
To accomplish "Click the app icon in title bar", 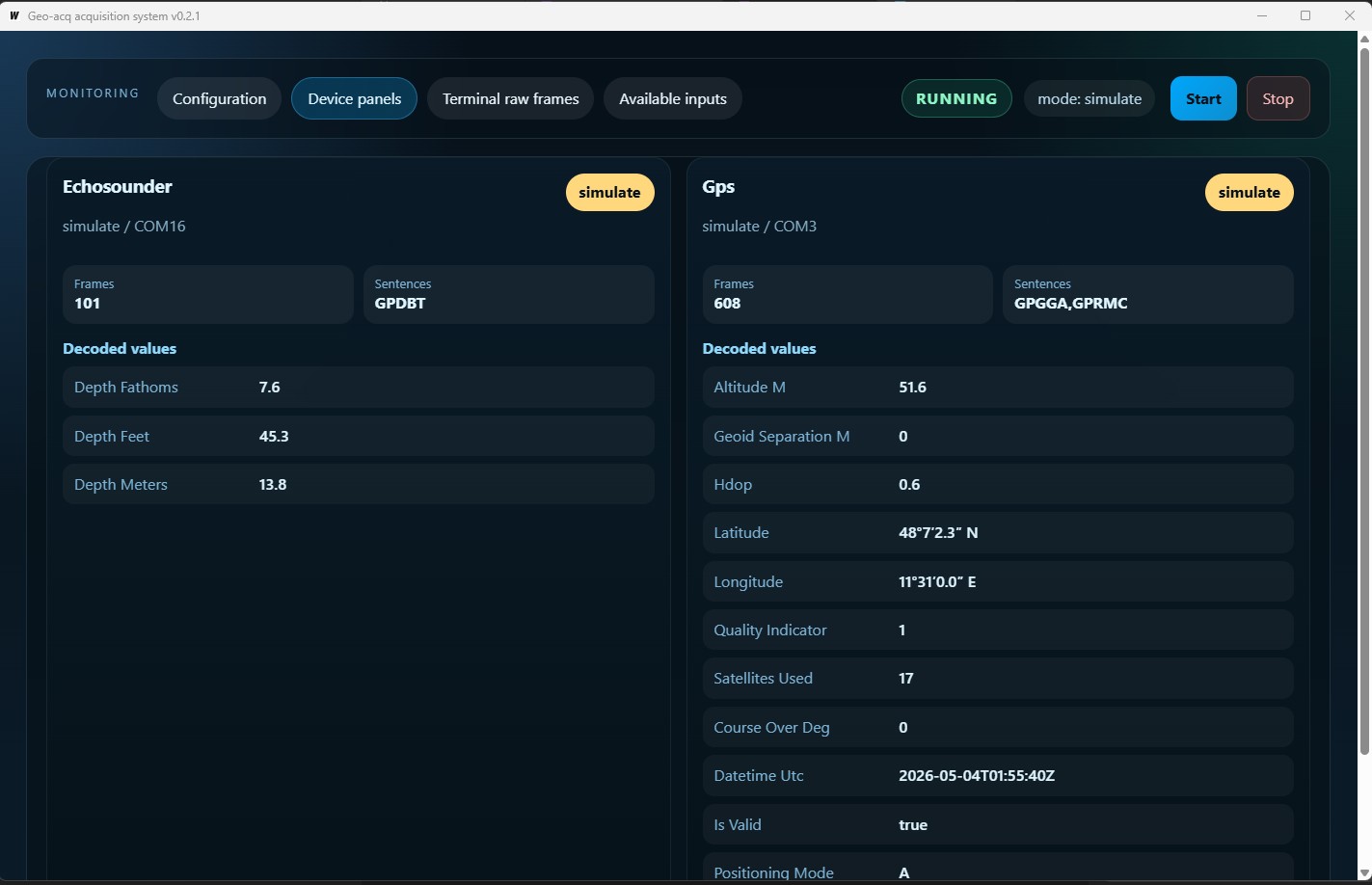I will 13,15.
